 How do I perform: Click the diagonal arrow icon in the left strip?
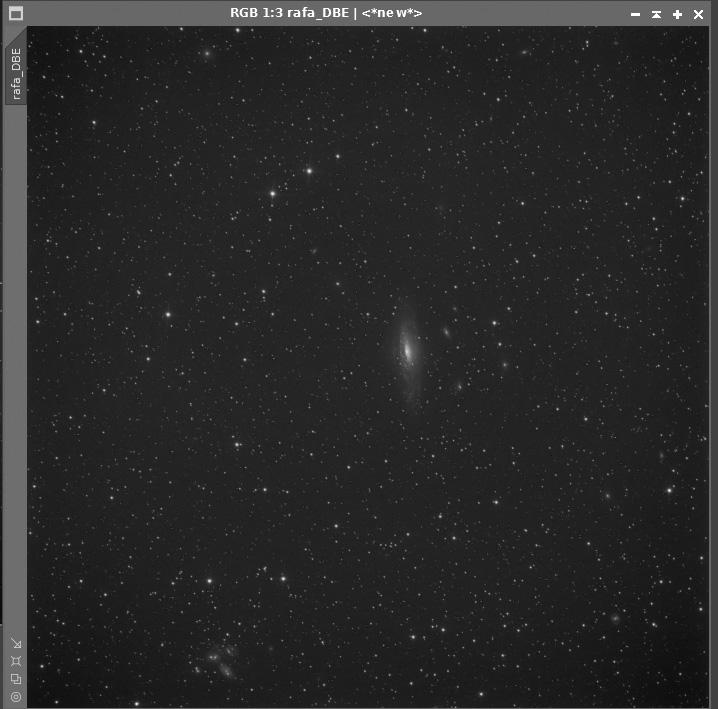pyautogui.click(x=16, y=644)
